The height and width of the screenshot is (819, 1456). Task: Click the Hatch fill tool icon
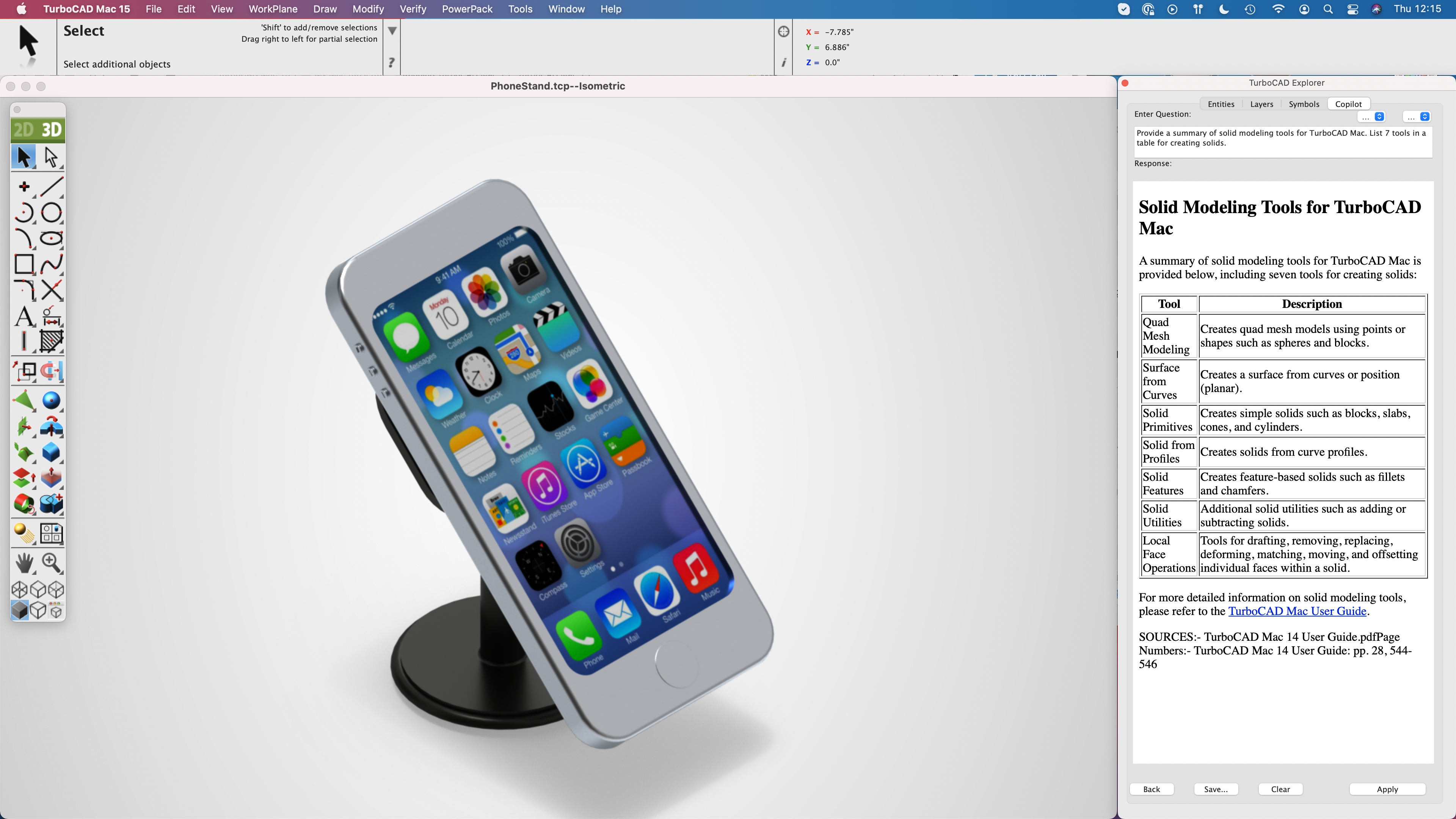pyautogui.click(x=52, y=341)
